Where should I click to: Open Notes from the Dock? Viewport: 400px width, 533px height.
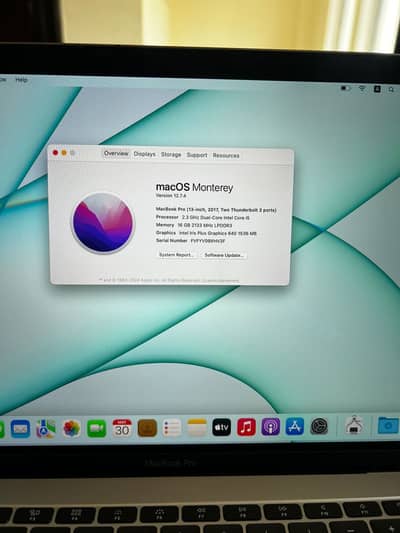coord(197,427)
